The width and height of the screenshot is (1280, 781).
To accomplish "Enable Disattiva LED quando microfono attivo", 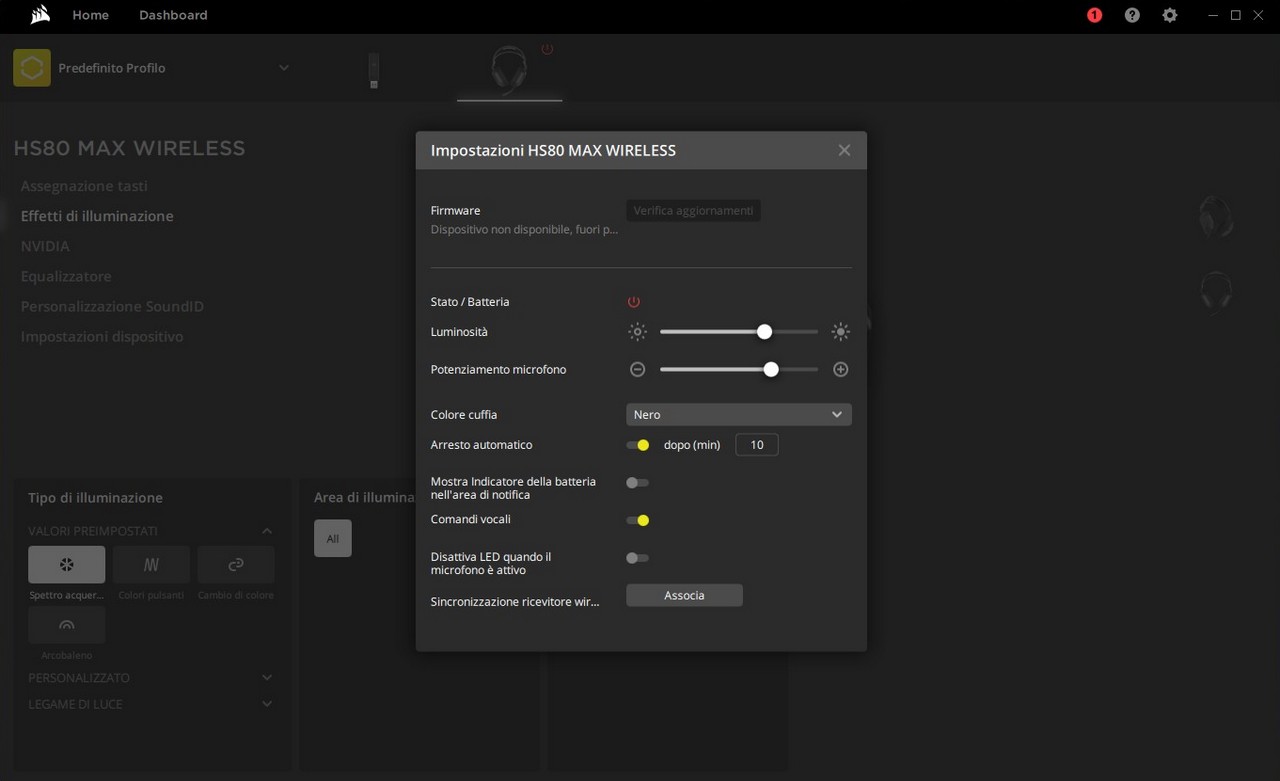I will click(x=637, y=558).
